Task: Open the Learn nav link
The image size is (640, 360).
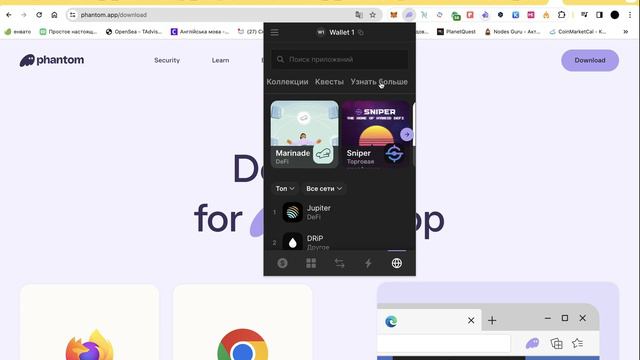Action: coord(220,60)
